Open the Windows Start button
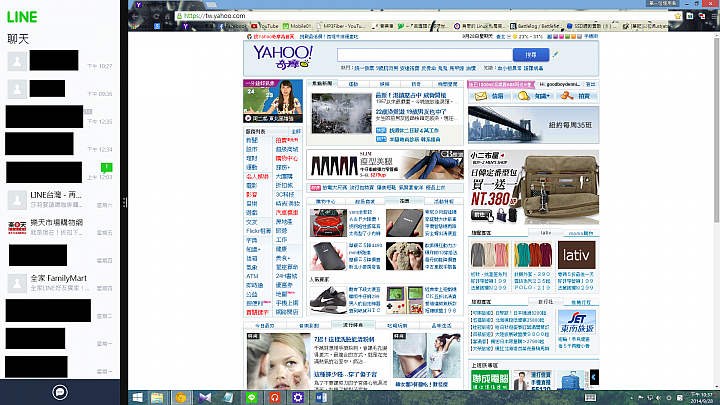The height and width of the screenshot is (405, 720). point(137,398)
